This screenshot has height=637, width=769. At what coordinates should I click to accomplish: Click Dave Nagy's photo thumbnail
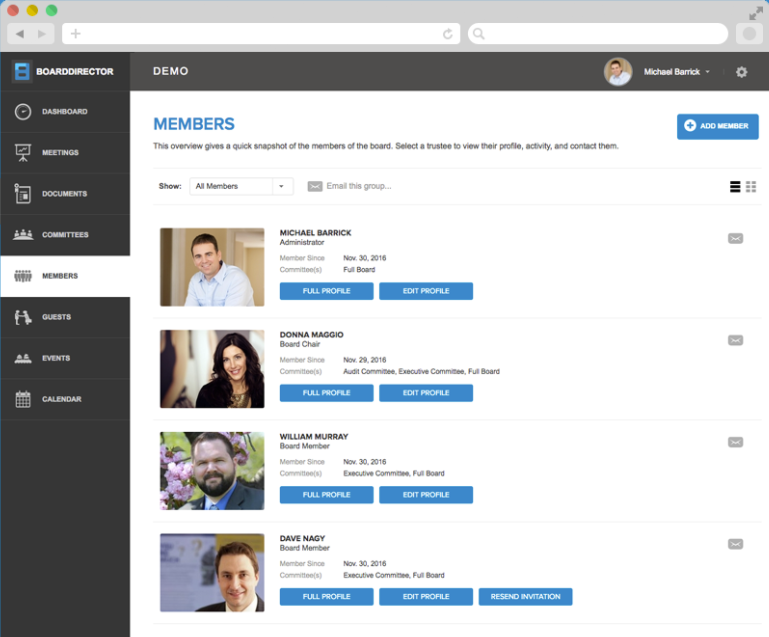coord(212,573)
